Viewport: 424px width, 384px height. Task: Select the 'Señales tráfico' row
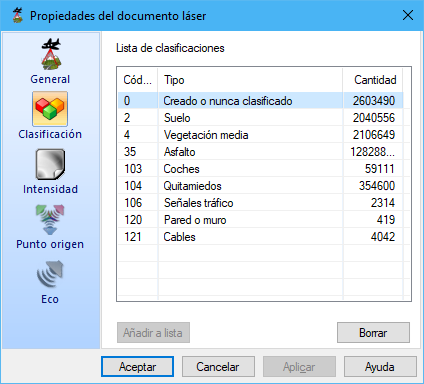260,203
